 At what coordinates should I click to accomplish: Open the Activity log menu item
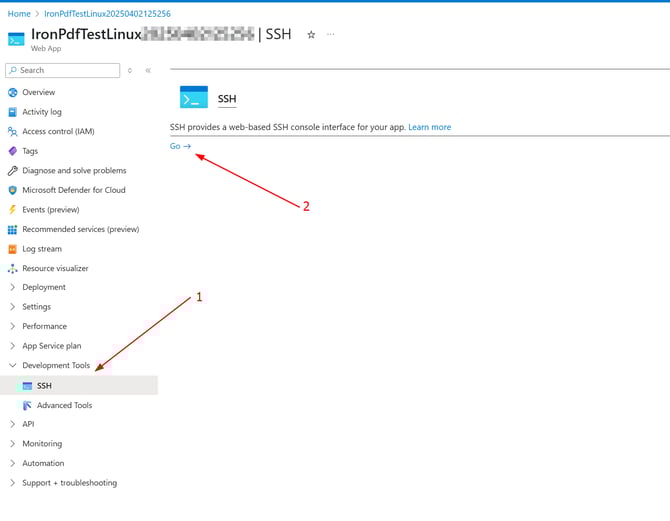click(x=42, y=112)
